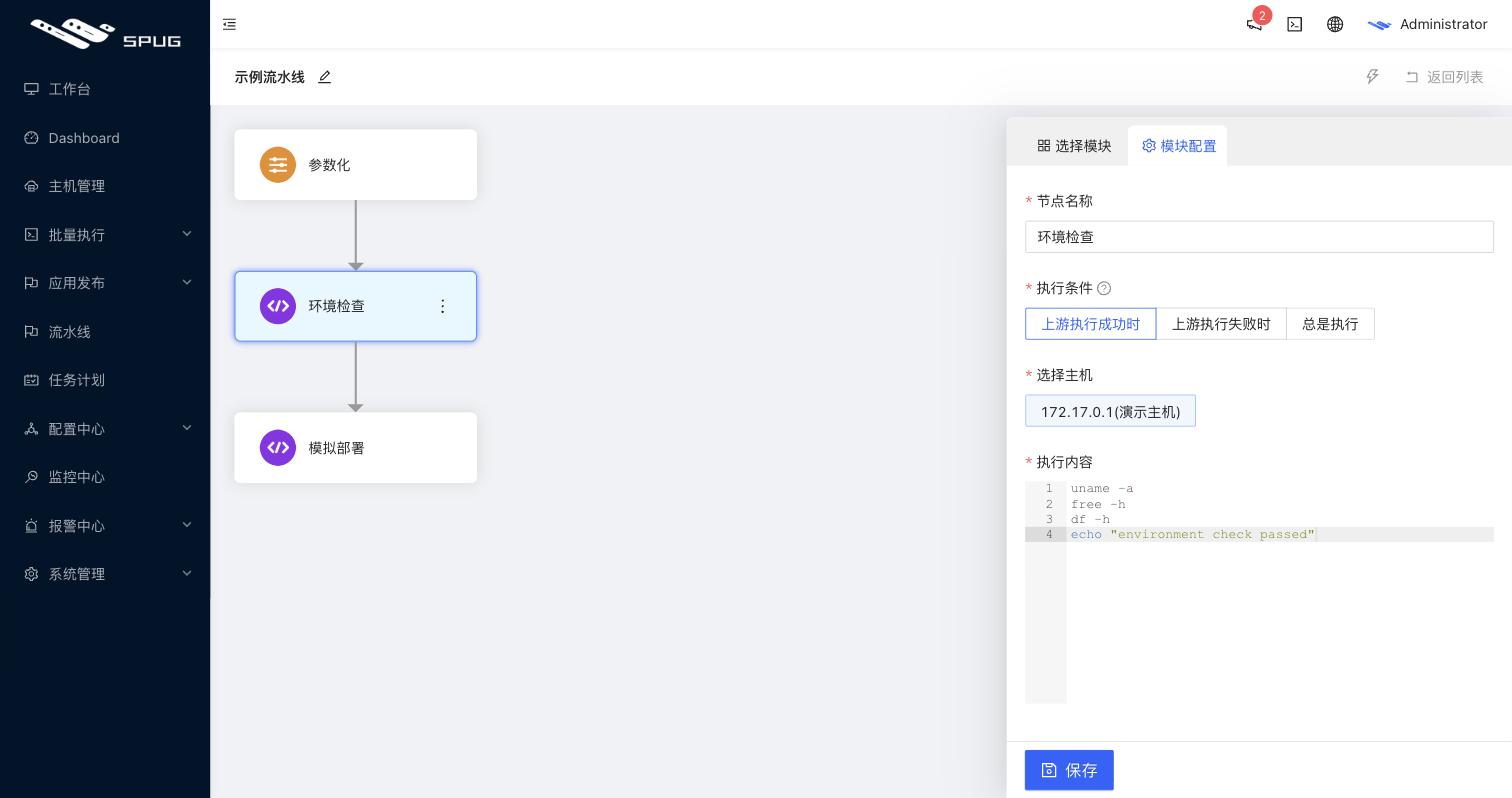Select 上游执行失败时 execution condition
Viewport: 1512px width, 798px height.
pos(1221,324)
